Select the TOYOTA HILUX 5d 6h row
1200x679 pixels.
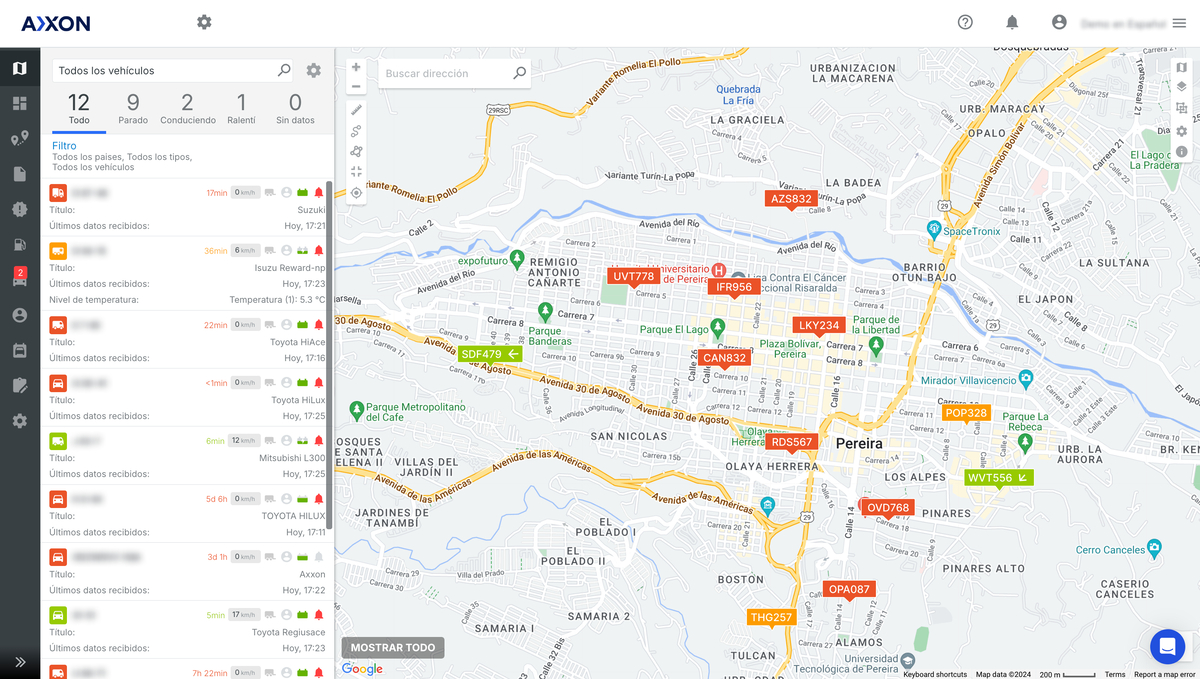click(x=187, y=514)
